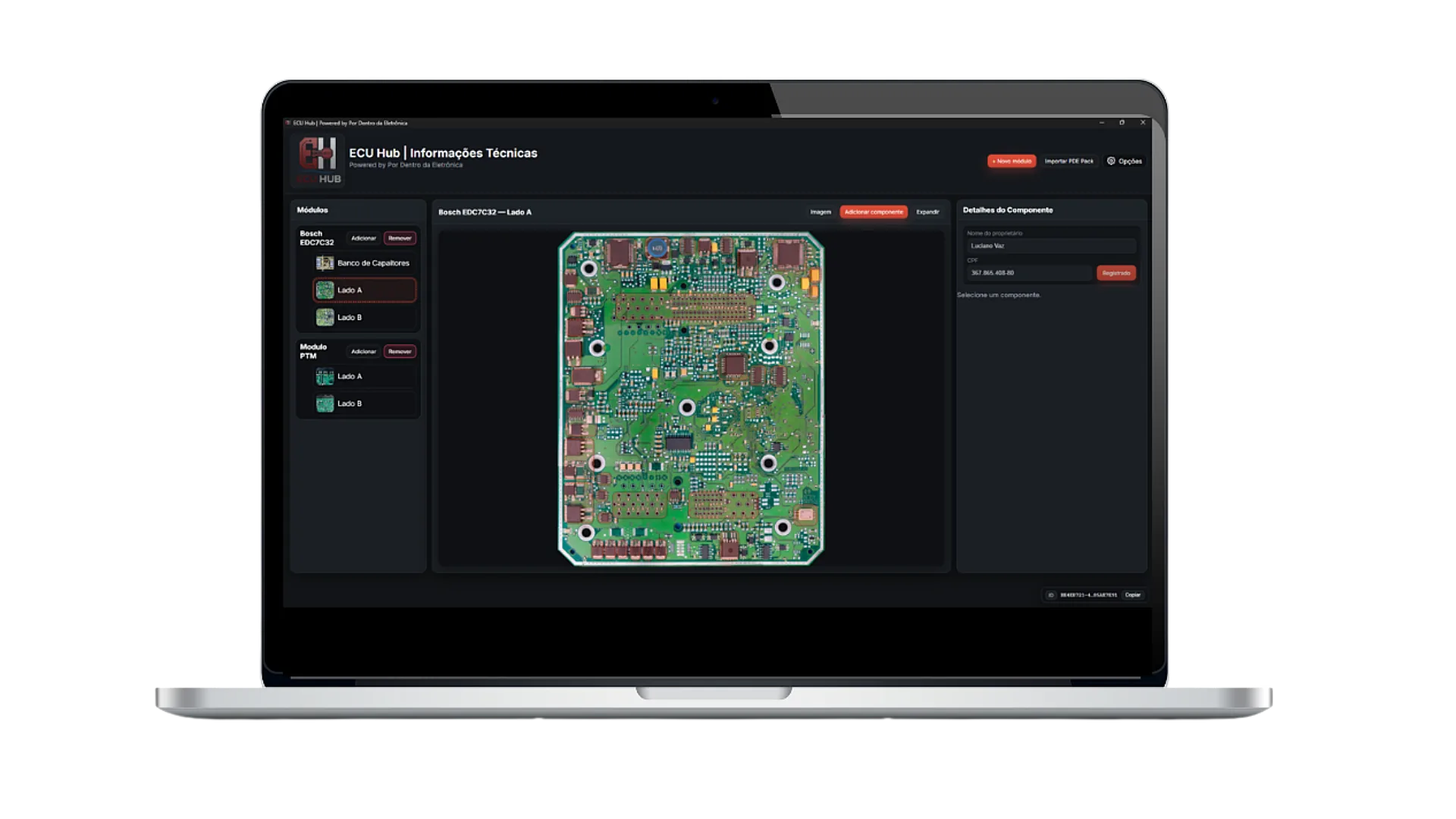Click the Detalhes do Componente header
Image resolution: width=1456 pixels, height=819 pixels.
(1008, 210)
